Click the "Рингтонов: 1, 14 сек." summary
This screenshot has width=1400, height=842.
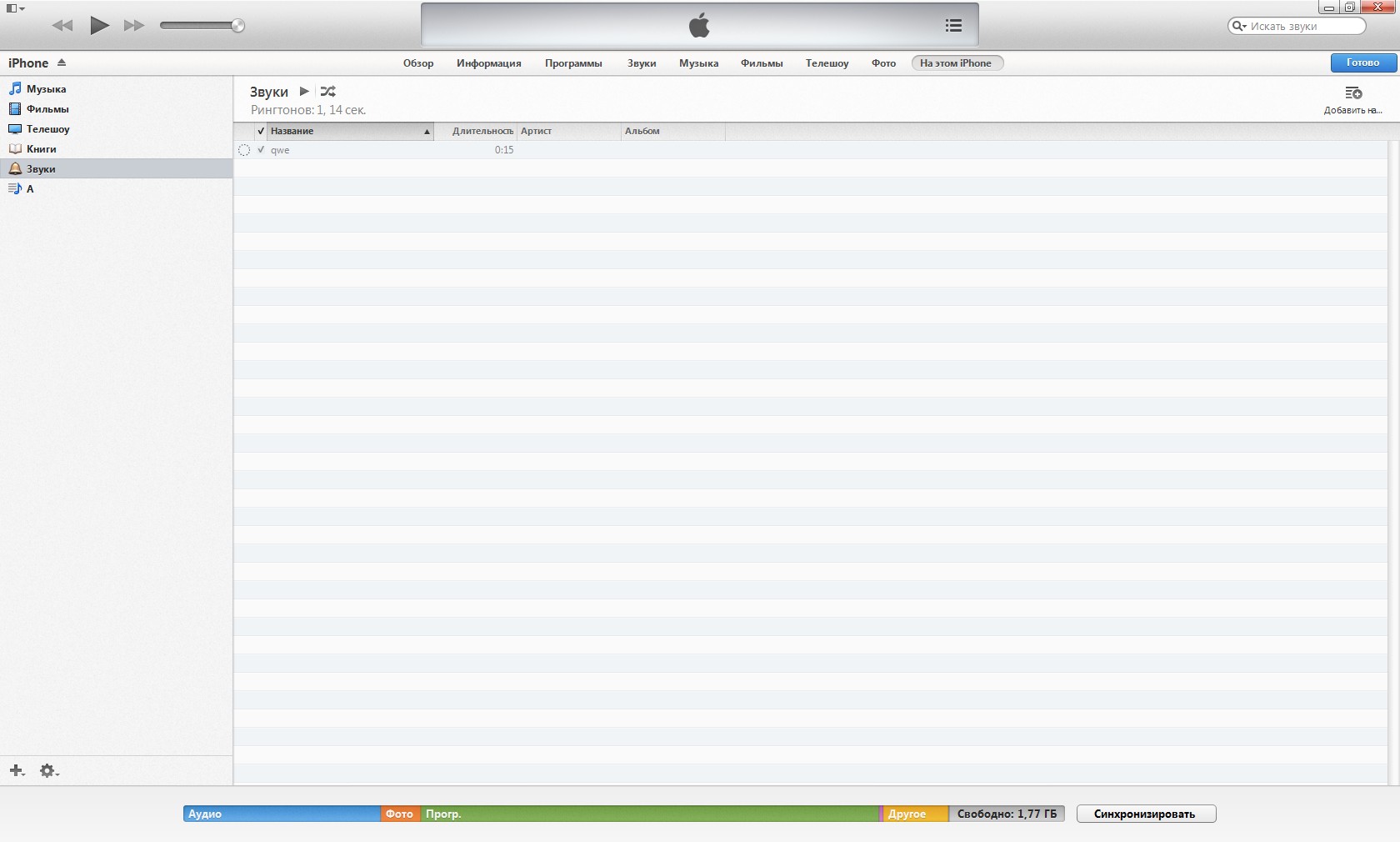pyautogui.click(x=308, y=110)
